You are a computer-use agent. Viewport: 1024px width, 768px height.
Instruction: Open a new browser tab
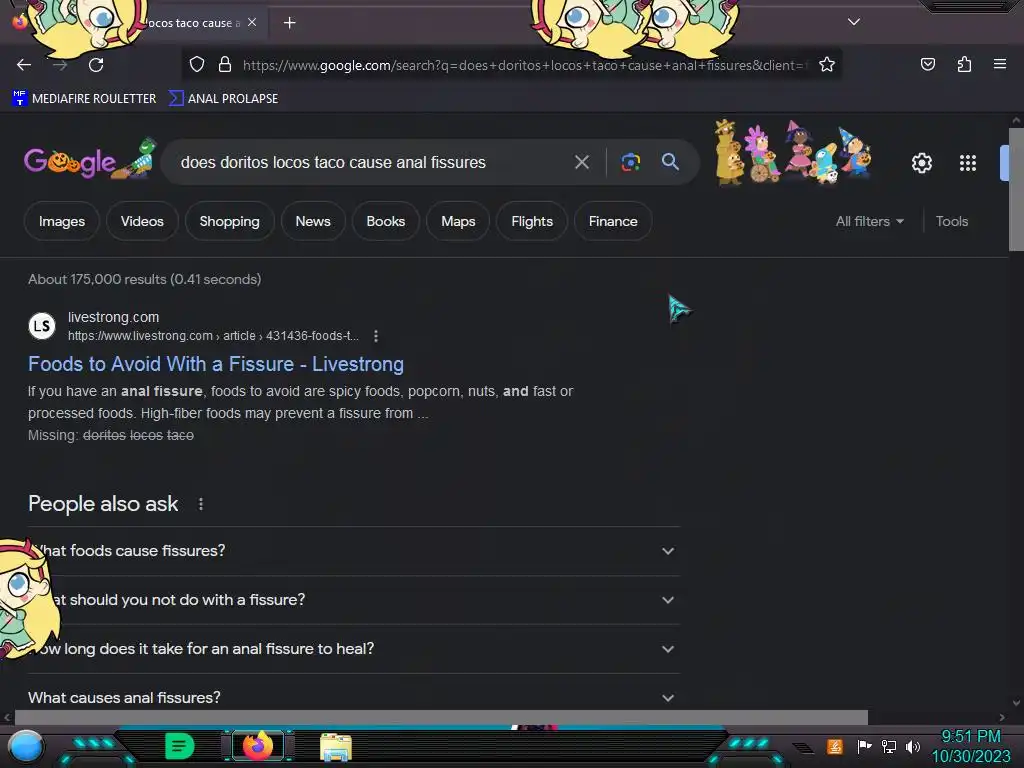(x=289, y=23)
